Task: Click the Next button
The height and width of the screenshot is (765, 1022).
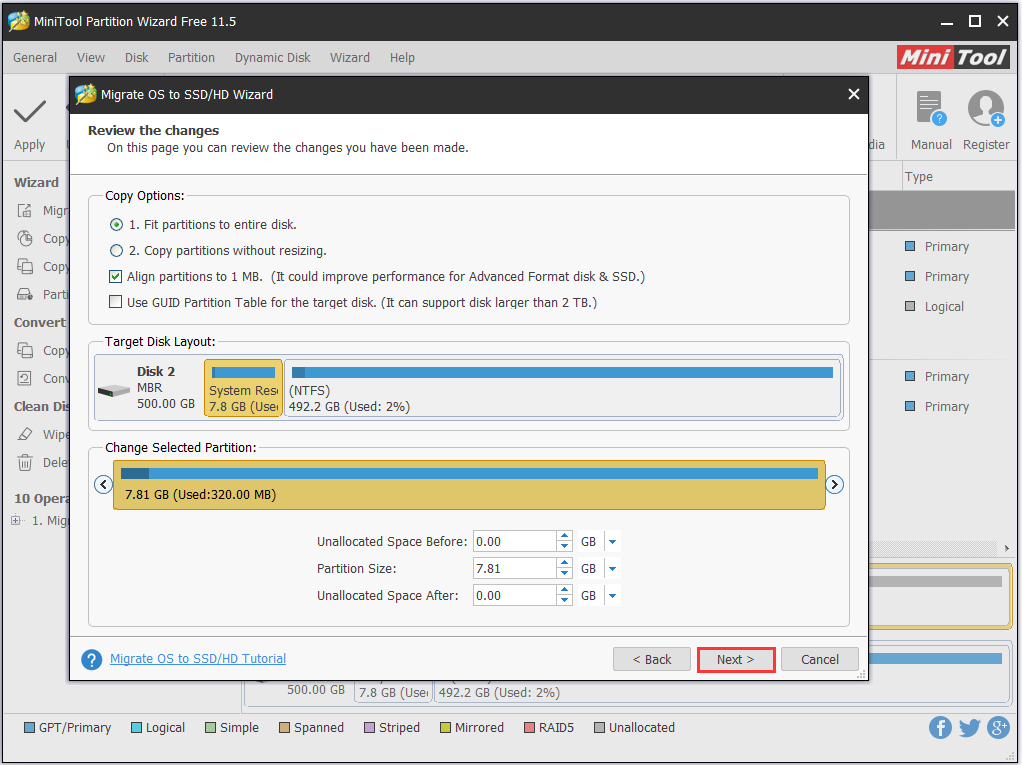Action: [736, 659]
